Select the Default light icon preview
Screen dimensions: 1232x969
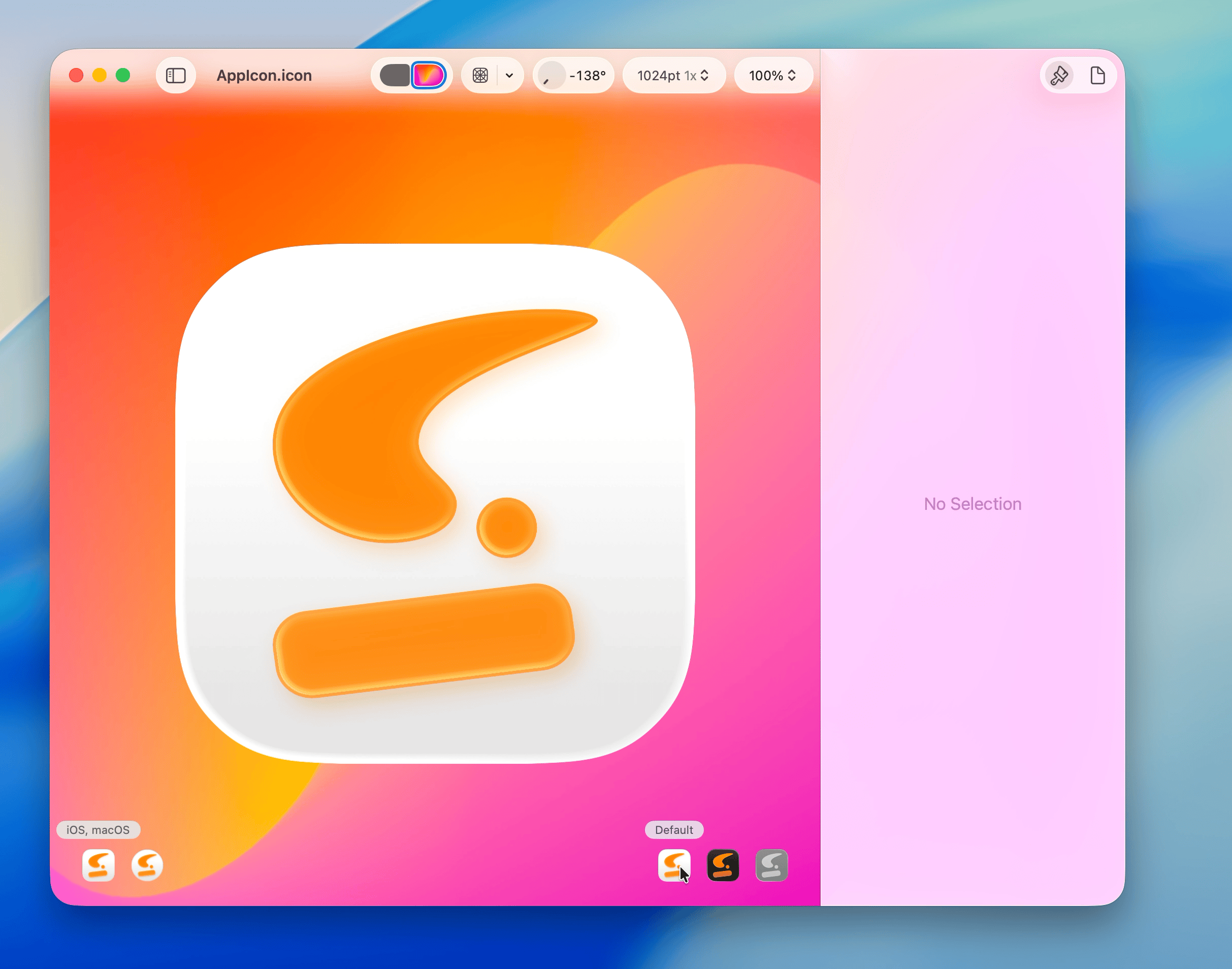point(673,865)
